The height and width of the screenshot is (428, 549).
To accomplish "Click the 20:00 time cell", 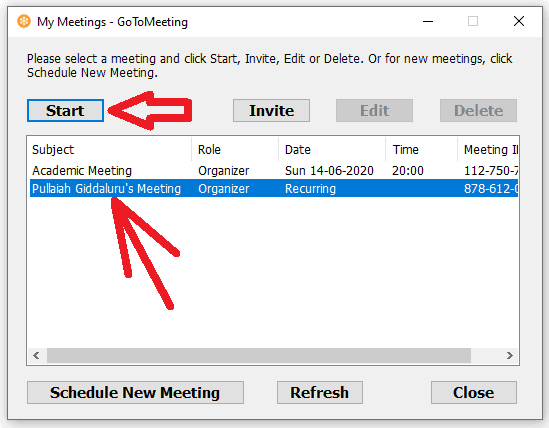I will (408, 171).
